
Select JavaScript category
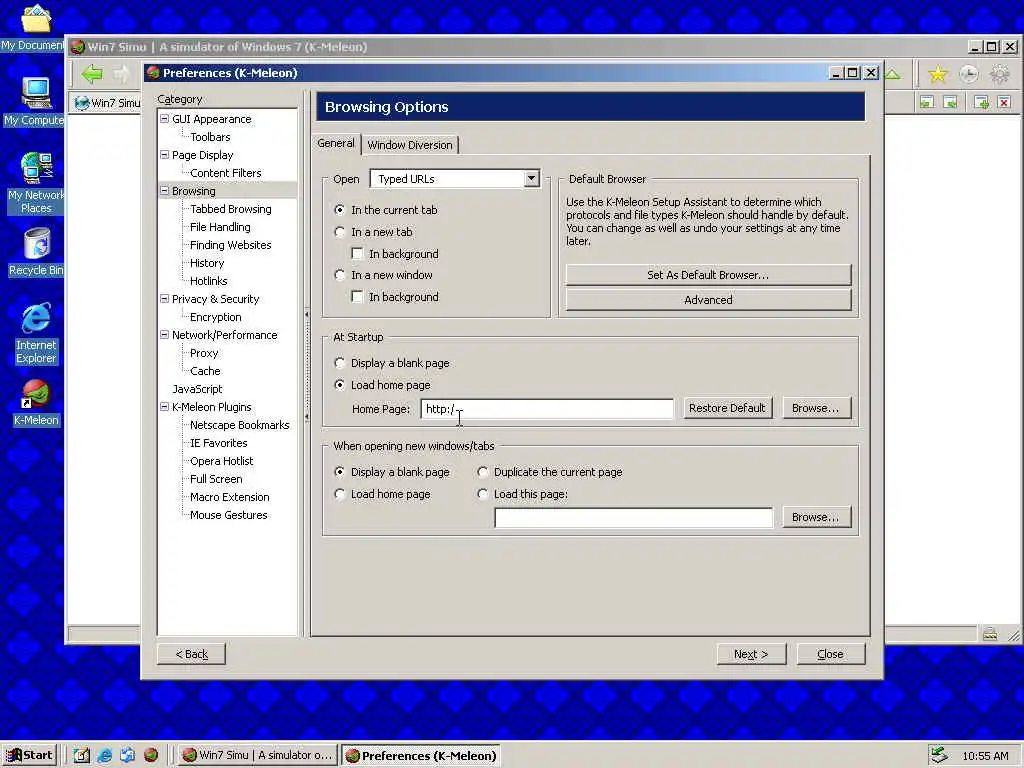tap(197, 389)
